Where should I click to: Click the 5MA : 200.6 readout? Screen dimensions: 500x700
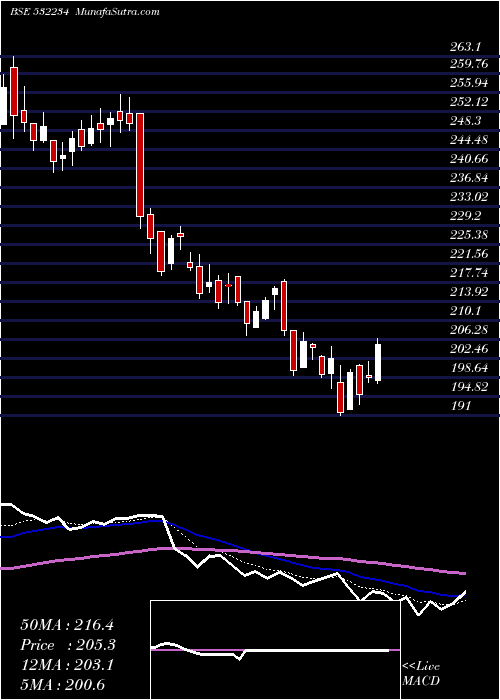click(64, 685)
